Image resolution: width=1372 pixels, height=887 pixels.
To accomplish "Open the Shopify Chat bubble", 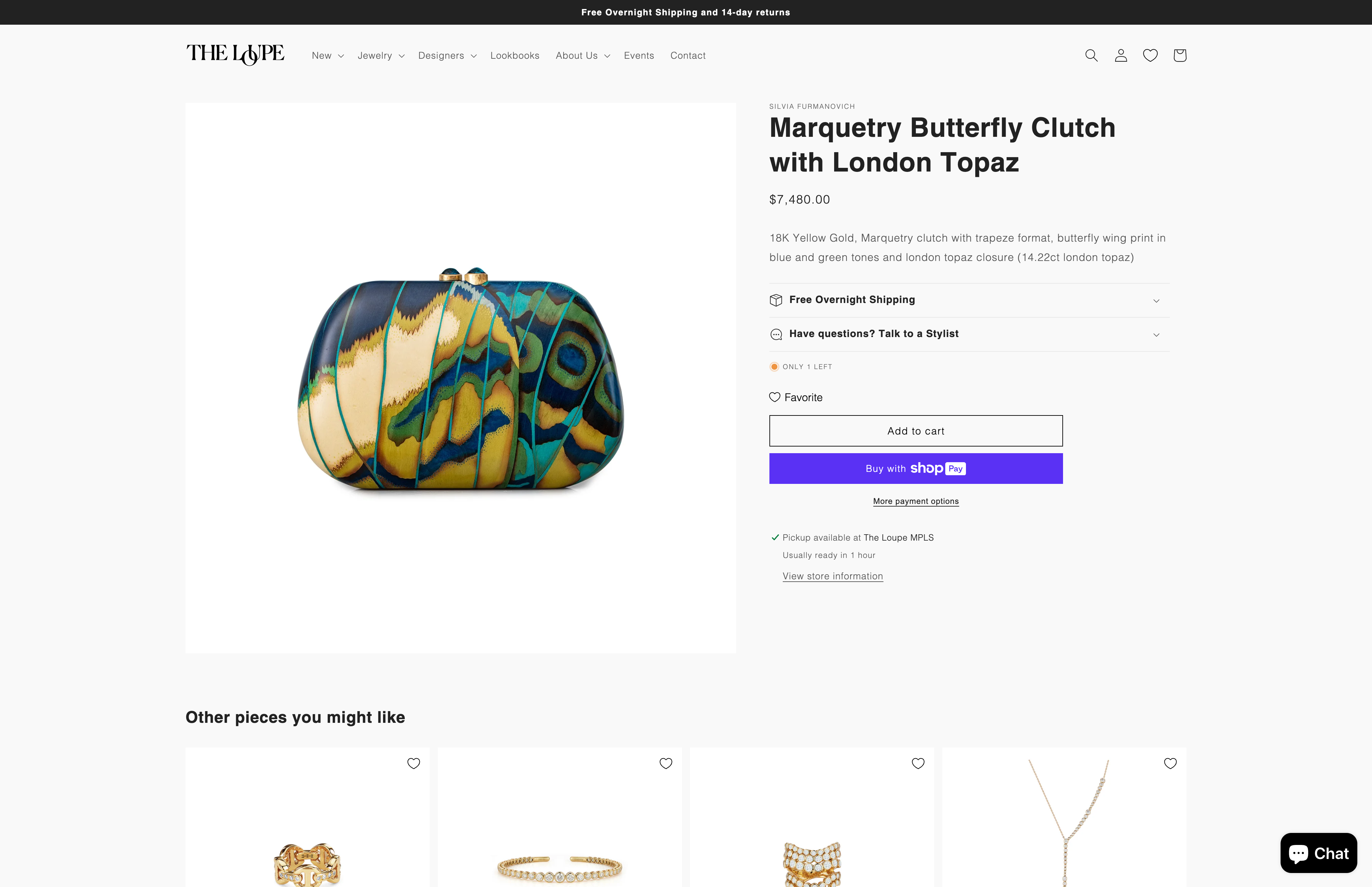I will [1319, 853].
